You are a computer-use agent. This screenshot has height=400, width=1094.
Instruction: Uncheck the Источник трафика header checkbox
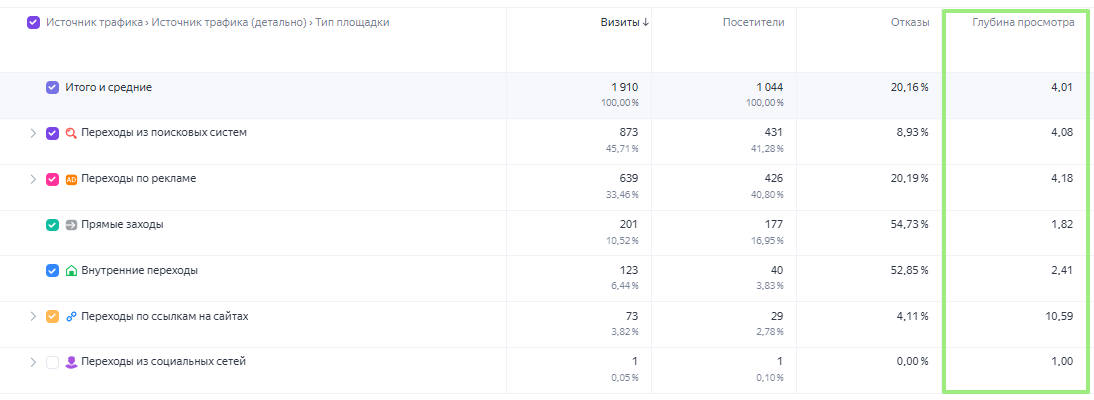pyautogui.click(x=33, y=23)
